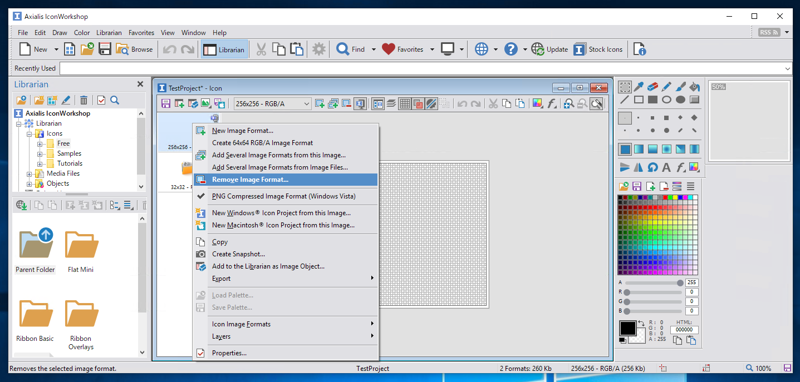
Task: Click the zoom in magnifier in editor toolbar
Action: coord(569,104)
